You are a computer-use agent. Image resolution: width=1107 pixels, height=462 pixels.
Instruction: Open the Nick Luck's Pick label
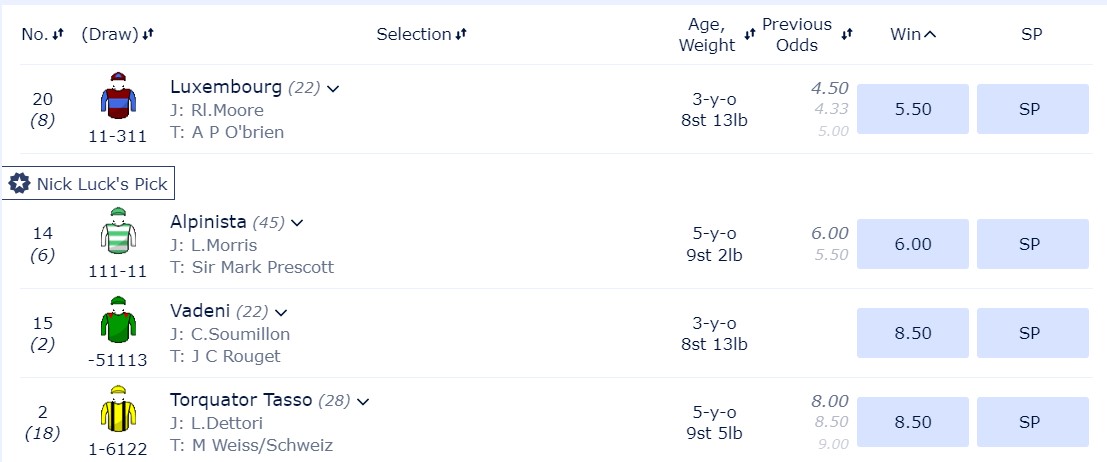click(88, 184)
